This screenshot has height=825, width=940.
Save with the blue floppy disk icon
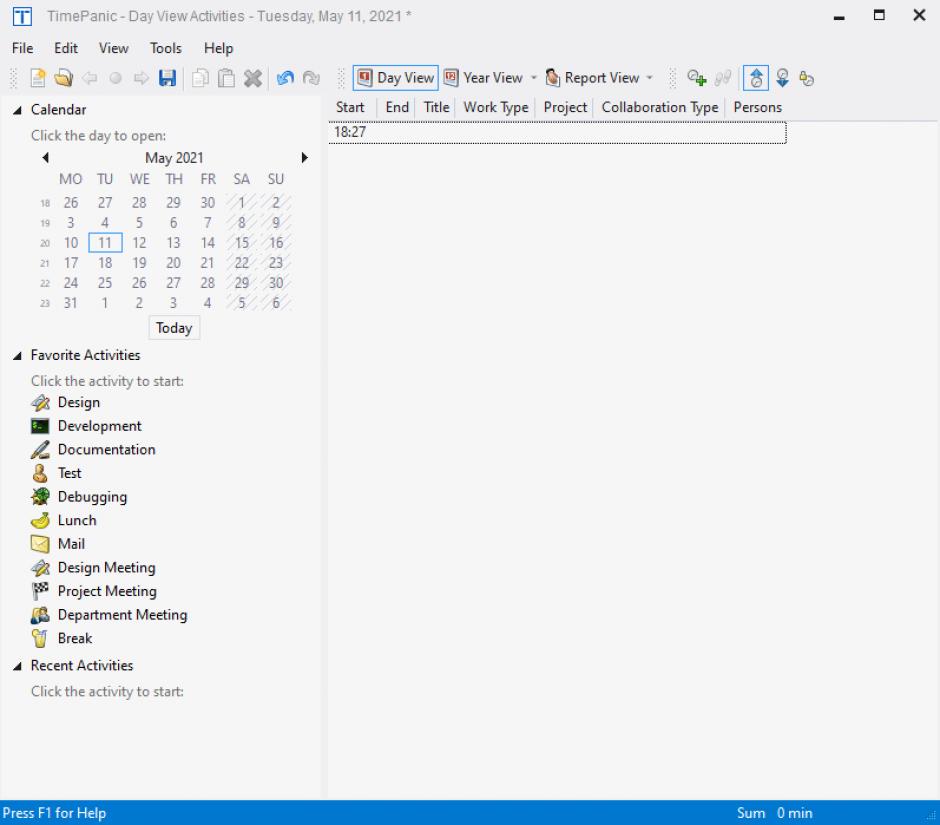tap(167, 78)
